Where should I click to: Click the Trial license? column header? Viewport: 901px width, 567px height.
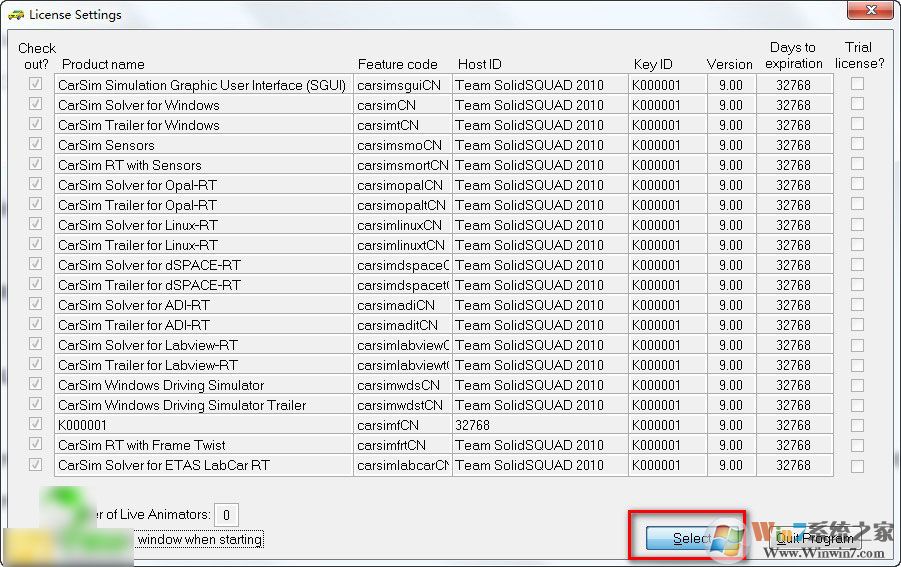pos(859,55)
